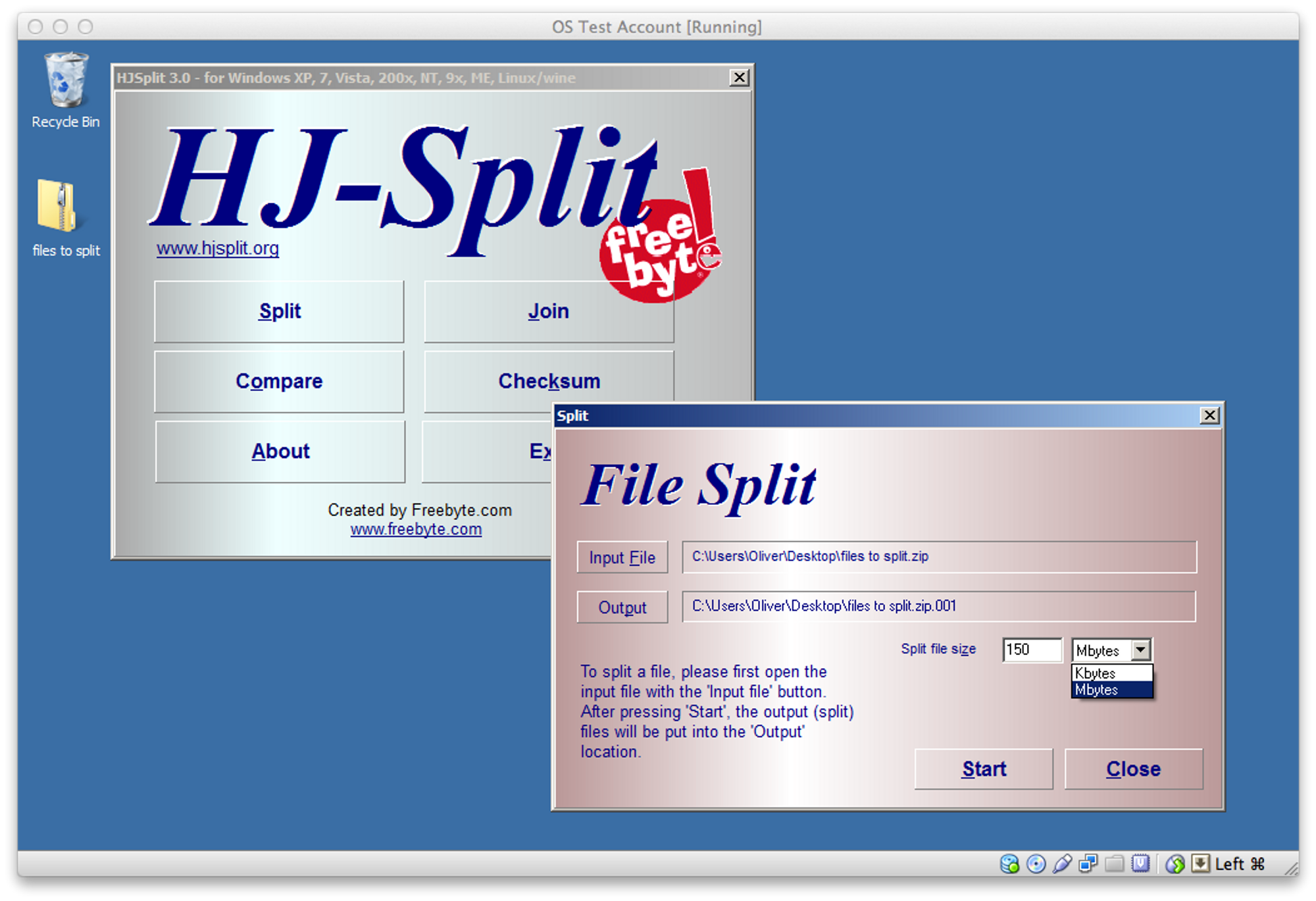Click the optical disc status icon
The image size is (1316, 901).
tap(1036, 863)
